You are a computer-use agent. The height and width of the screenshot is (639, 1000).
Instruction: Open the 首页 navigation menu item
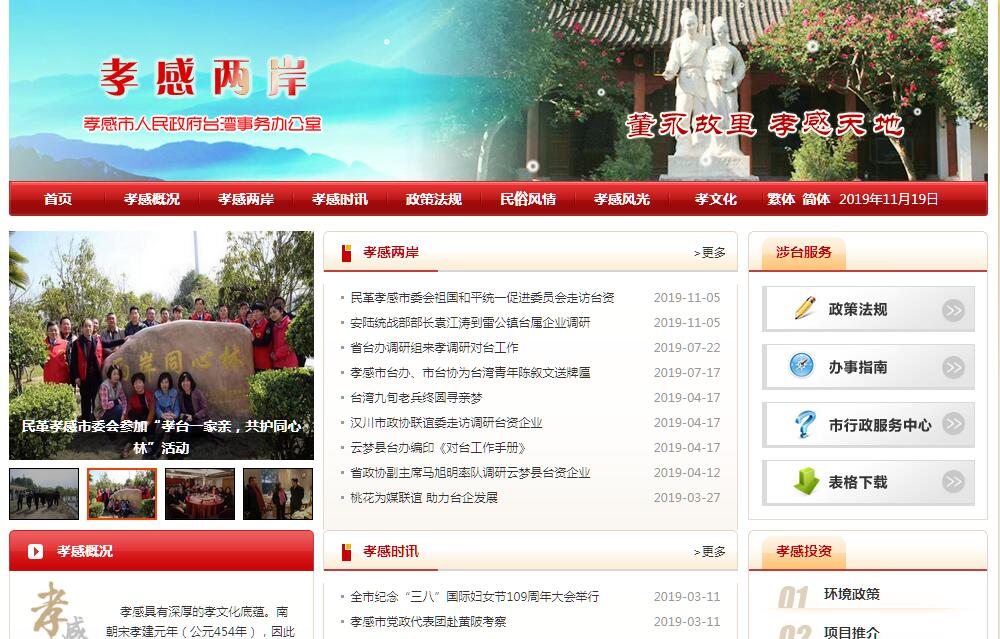pyautogui.click(x=58, y=199)
